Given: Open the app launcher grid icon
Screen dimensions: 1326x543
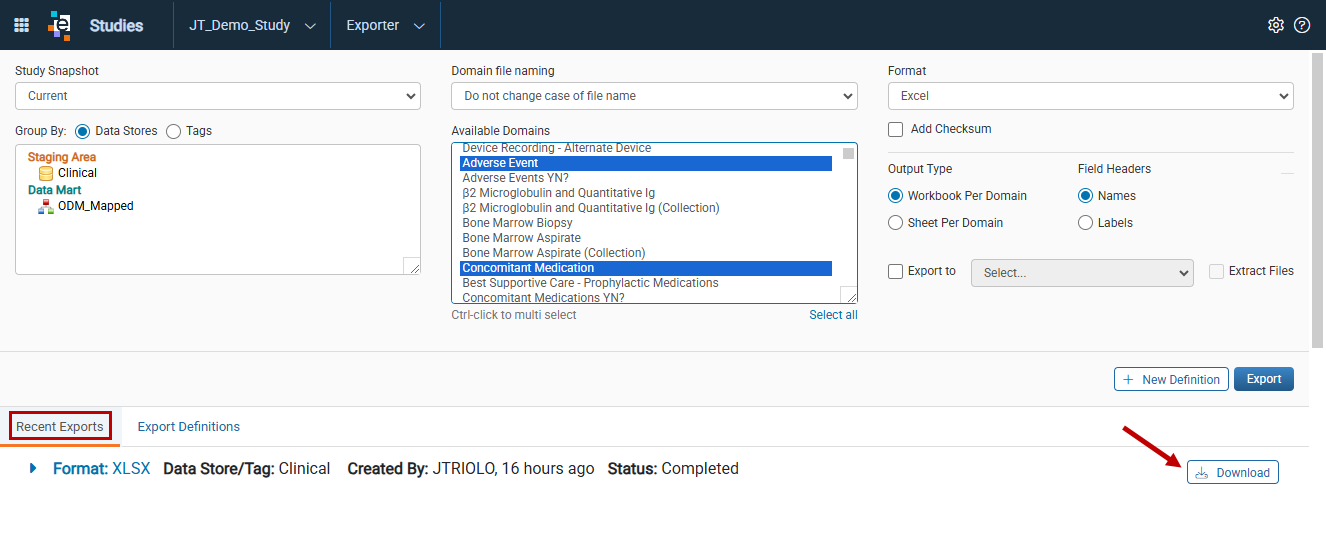Looking at the screenshot, I should click(21, 25).
